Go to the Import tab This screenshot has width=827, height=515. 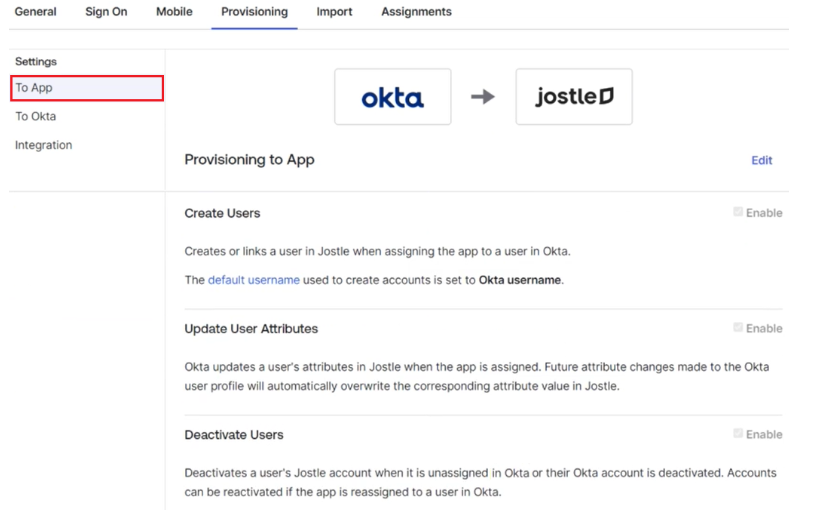pyautogui.click(x=334, y=12)
